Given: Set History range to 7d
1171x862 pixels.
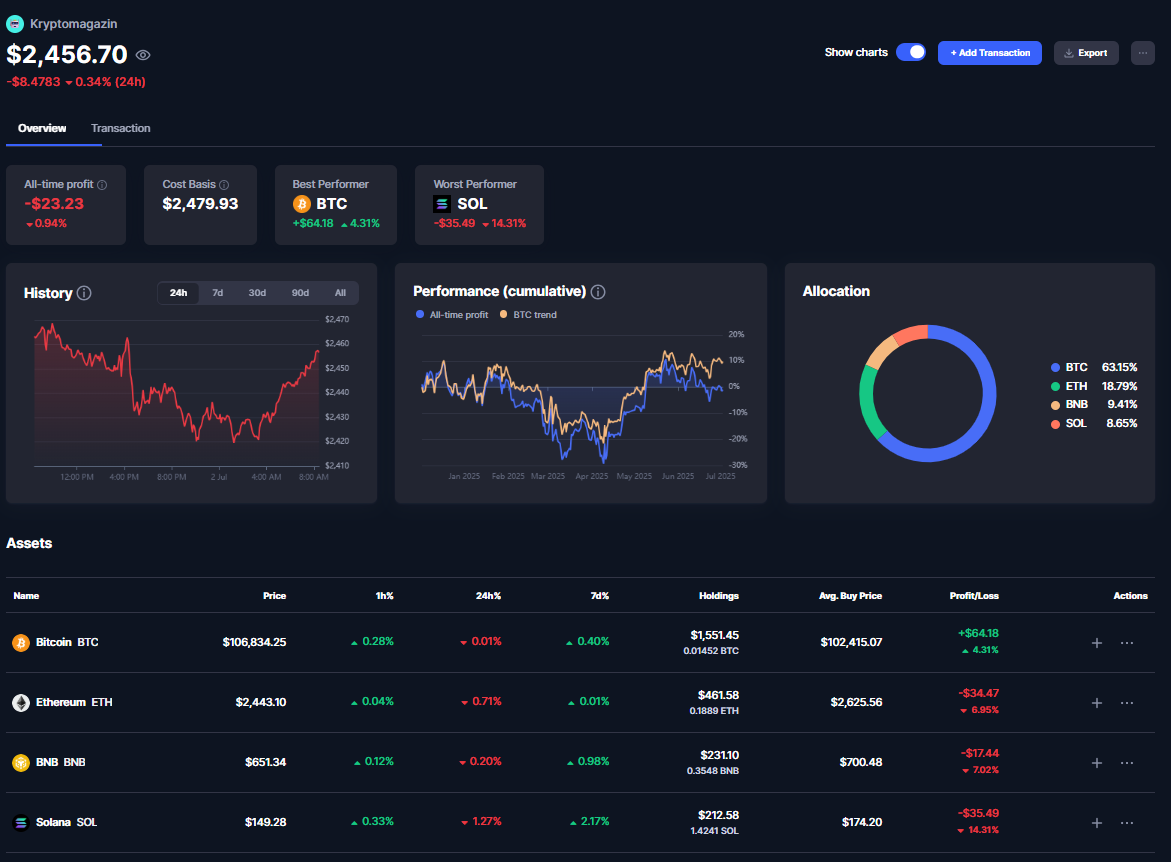Looking at the screenshot, I should click(217, 293).
